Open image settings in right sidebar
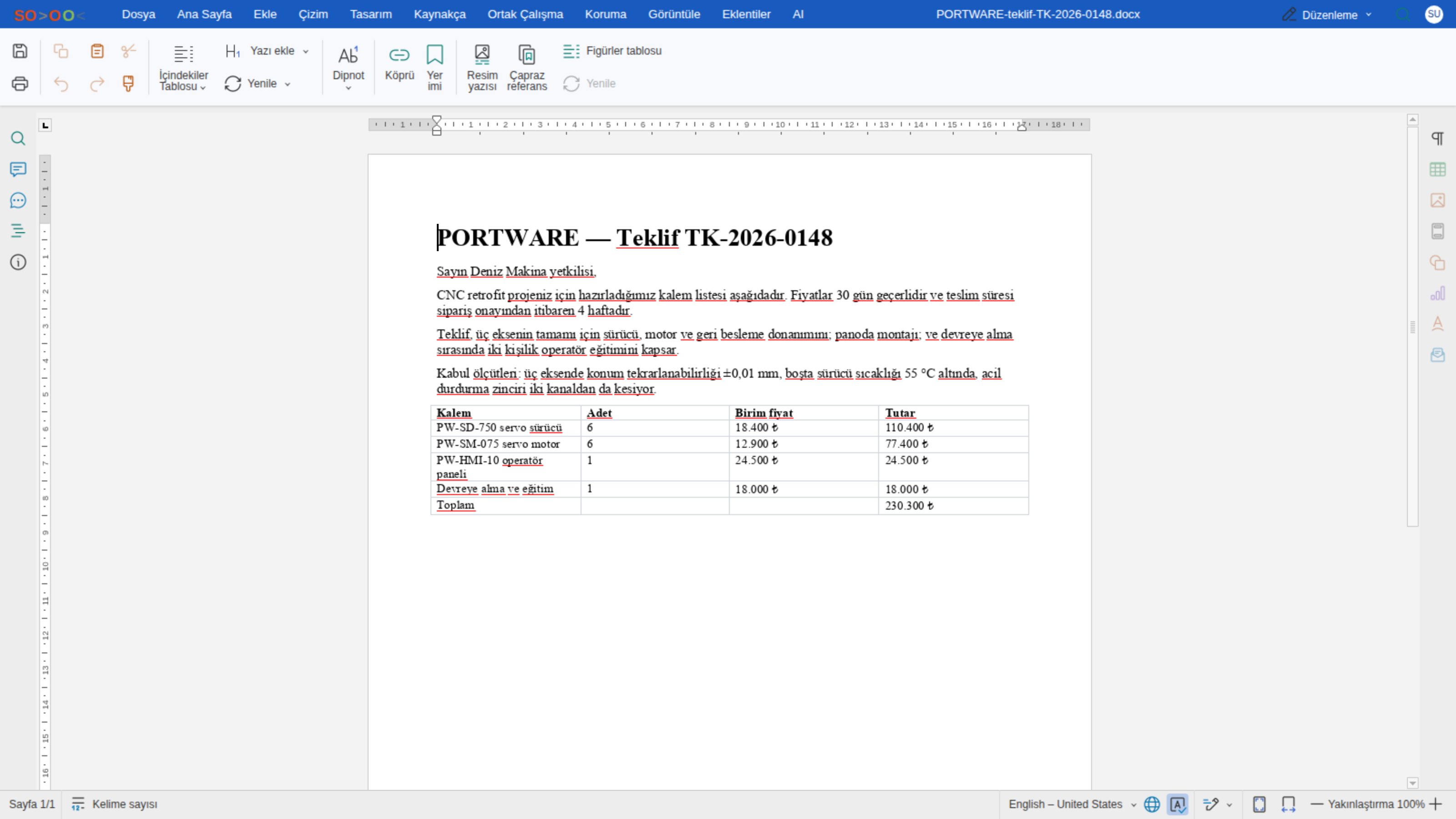This screenshot has width=1456, height=819. [1437, 200]
